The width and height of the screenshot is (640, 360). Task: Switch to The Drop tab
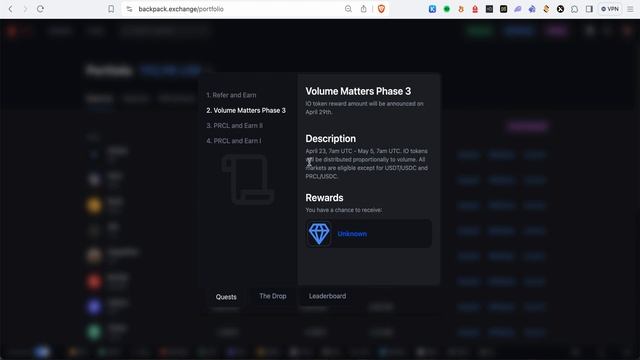point(273,296)
